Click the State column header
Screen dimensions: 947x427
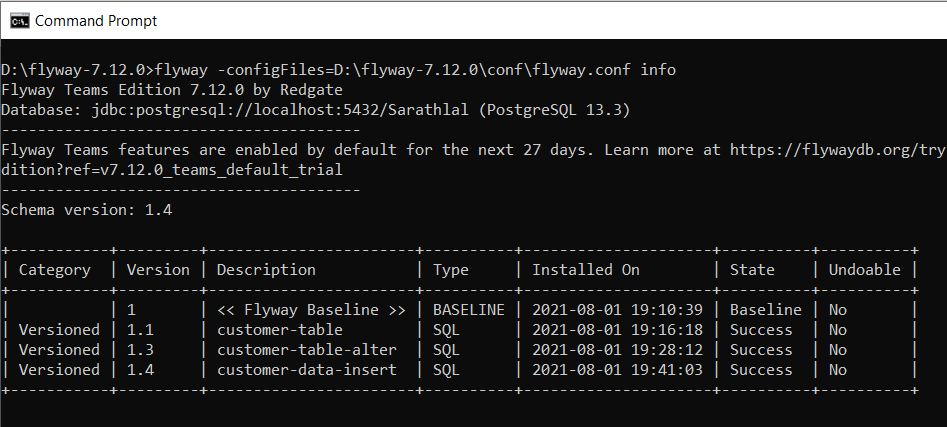coord(752,269)
